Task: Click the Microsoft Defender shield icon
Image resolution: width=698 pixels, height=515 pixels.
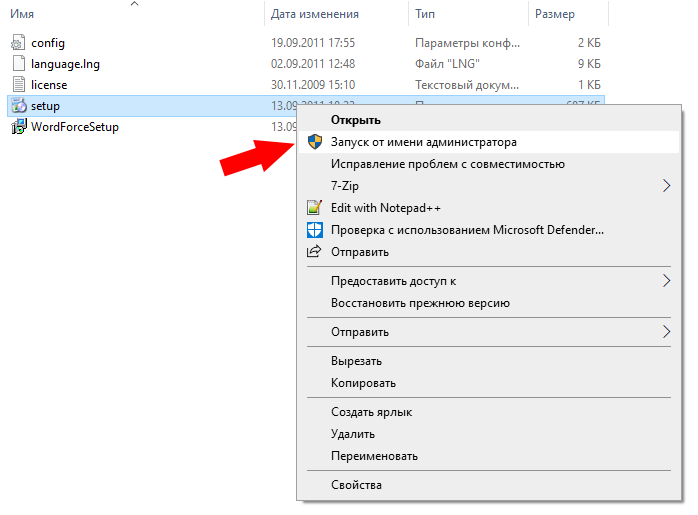Action: point(314,230)
